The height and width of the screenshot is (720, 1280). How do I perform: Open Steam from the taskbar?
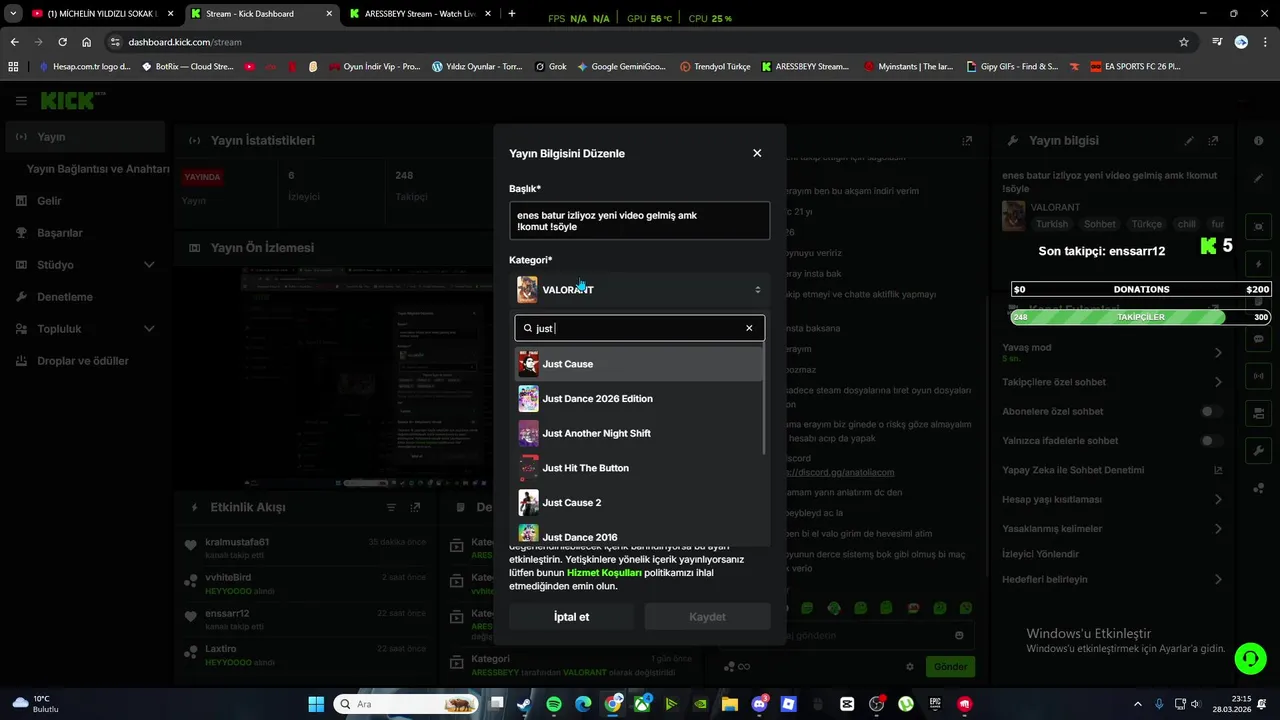(524, 704)
